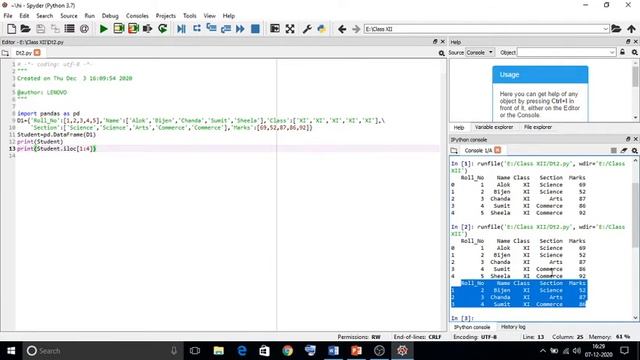This screenshot has height=360, width=640.
Task: Lock the Help pane object
Action: (622, 52)
